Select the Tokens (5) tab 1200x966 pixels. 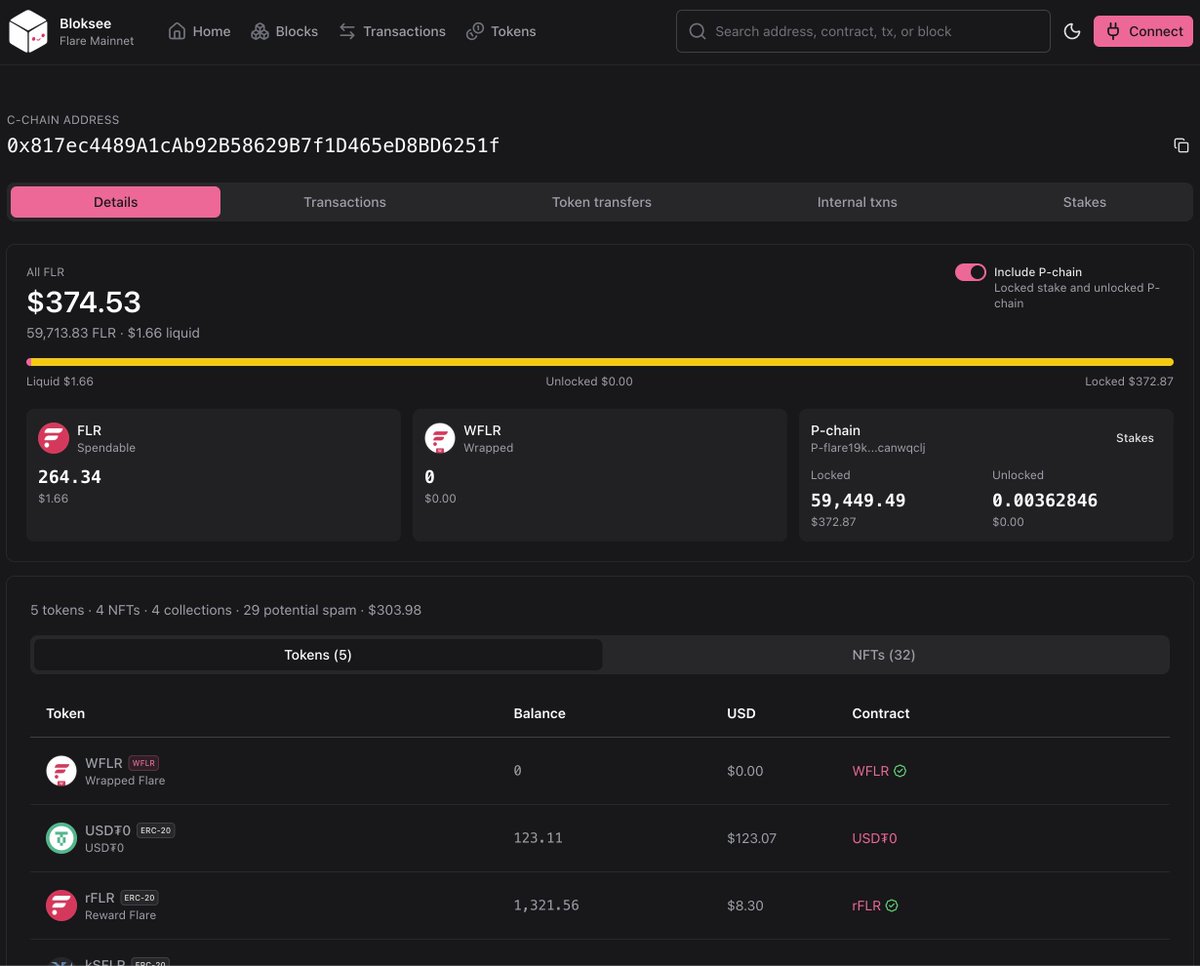[318, 655]
